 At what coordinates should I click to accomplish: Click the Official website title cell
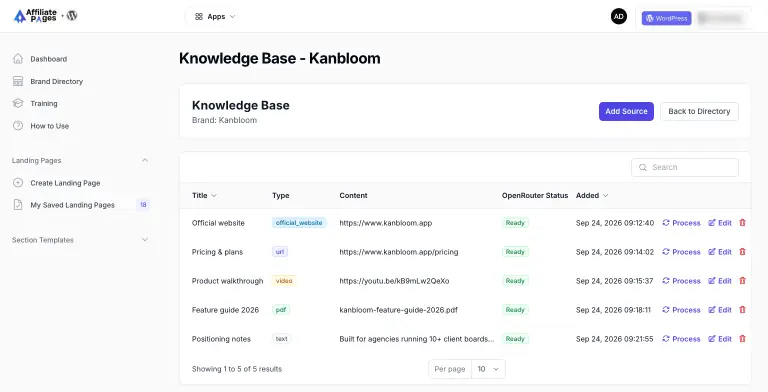[x=218, y=222]
